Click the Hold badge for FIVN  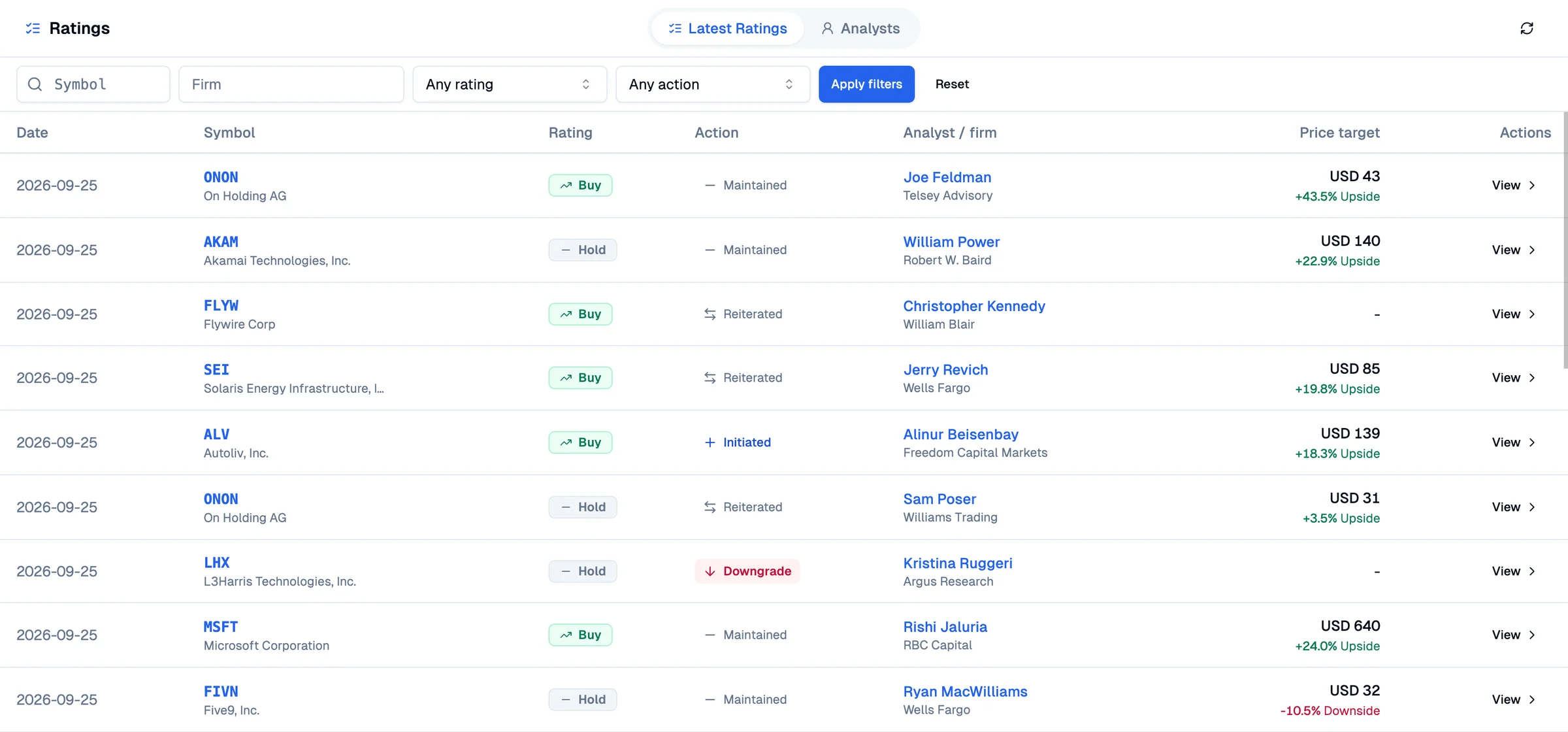click(583, 700)
